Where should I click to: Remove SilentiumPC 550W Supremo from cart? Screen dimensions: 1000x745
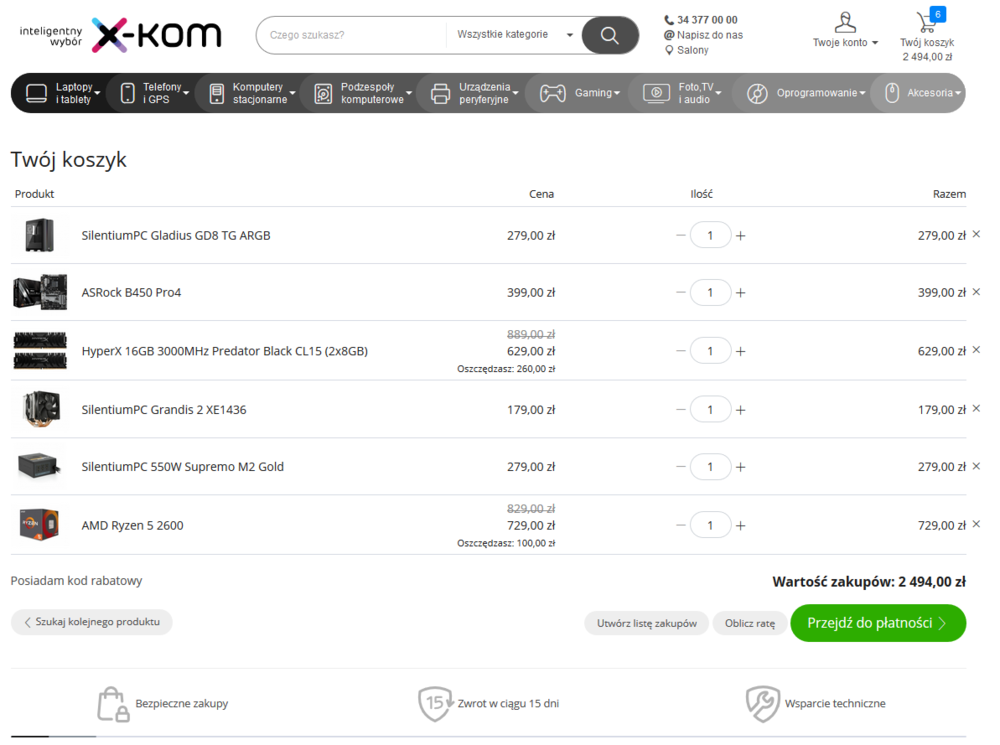976,466
